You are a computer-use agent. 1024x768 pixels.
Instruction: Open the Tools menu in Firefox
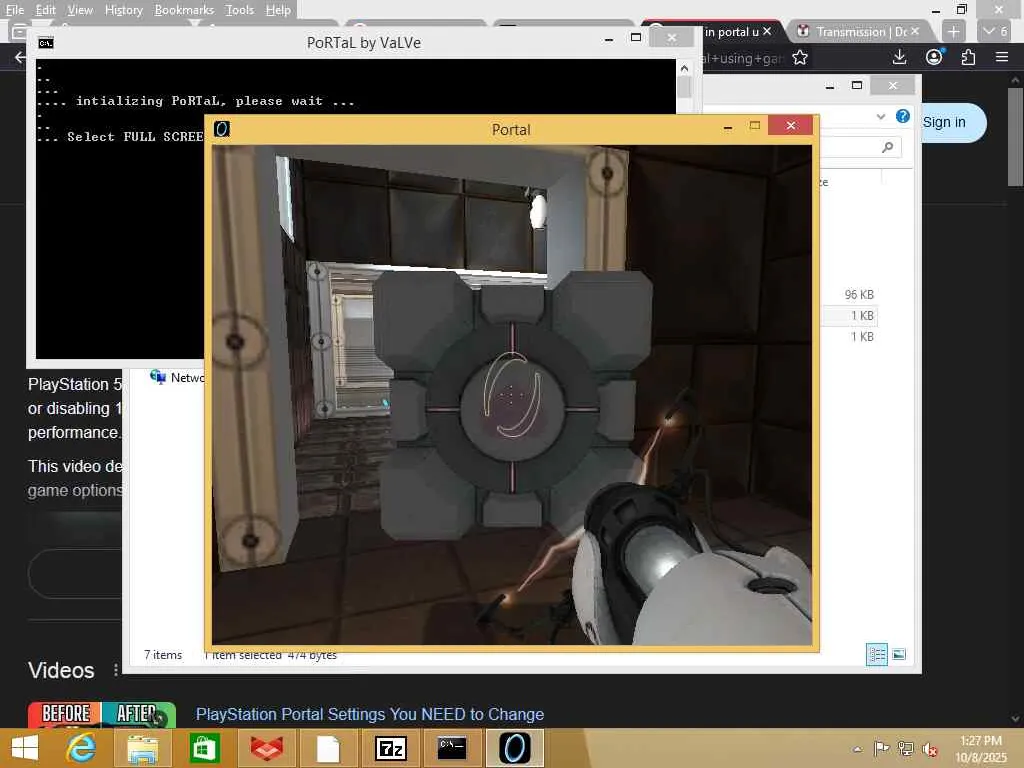point(239,10)
